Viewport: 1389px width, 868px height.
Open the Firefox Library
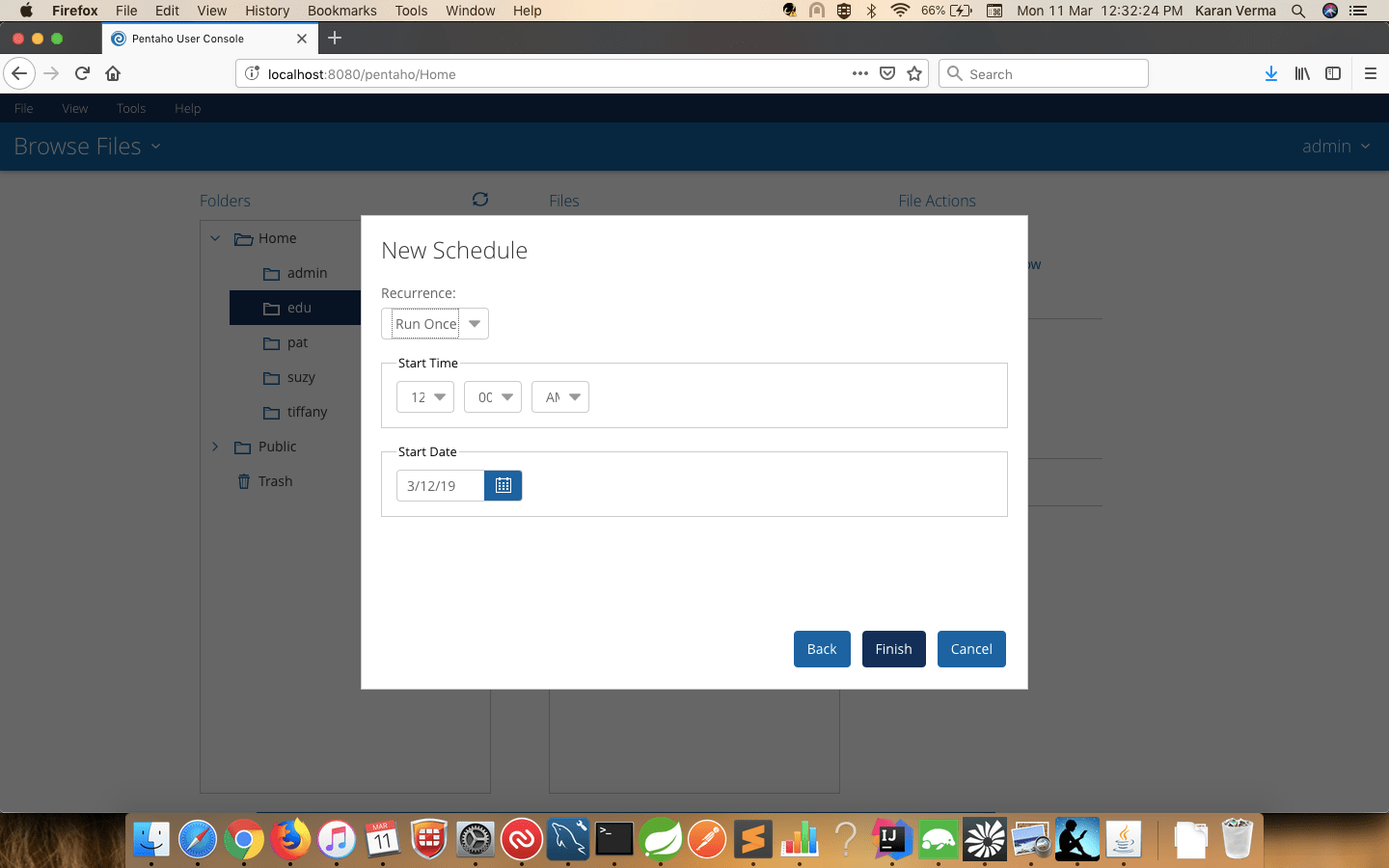[x=1302, y=73]
